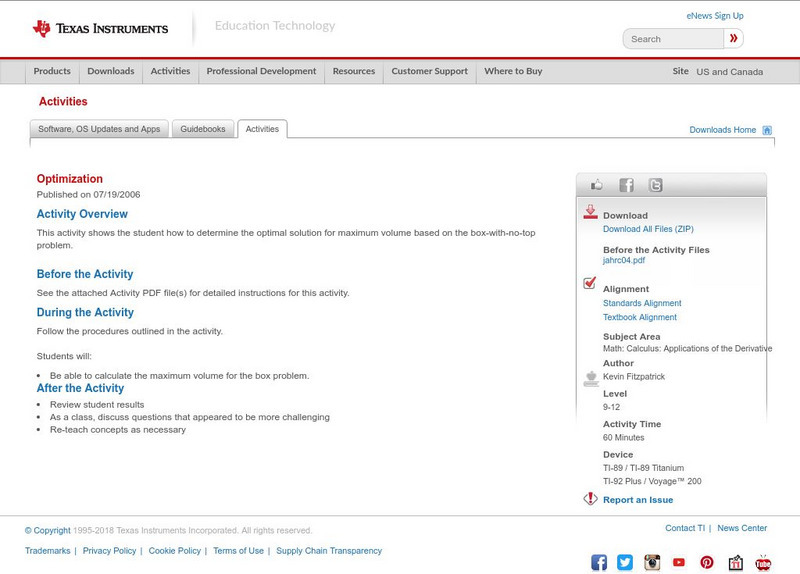This screenshot has height=574, width=800.
Task: Select the Activities tab
Action: [x=262, y=129]
